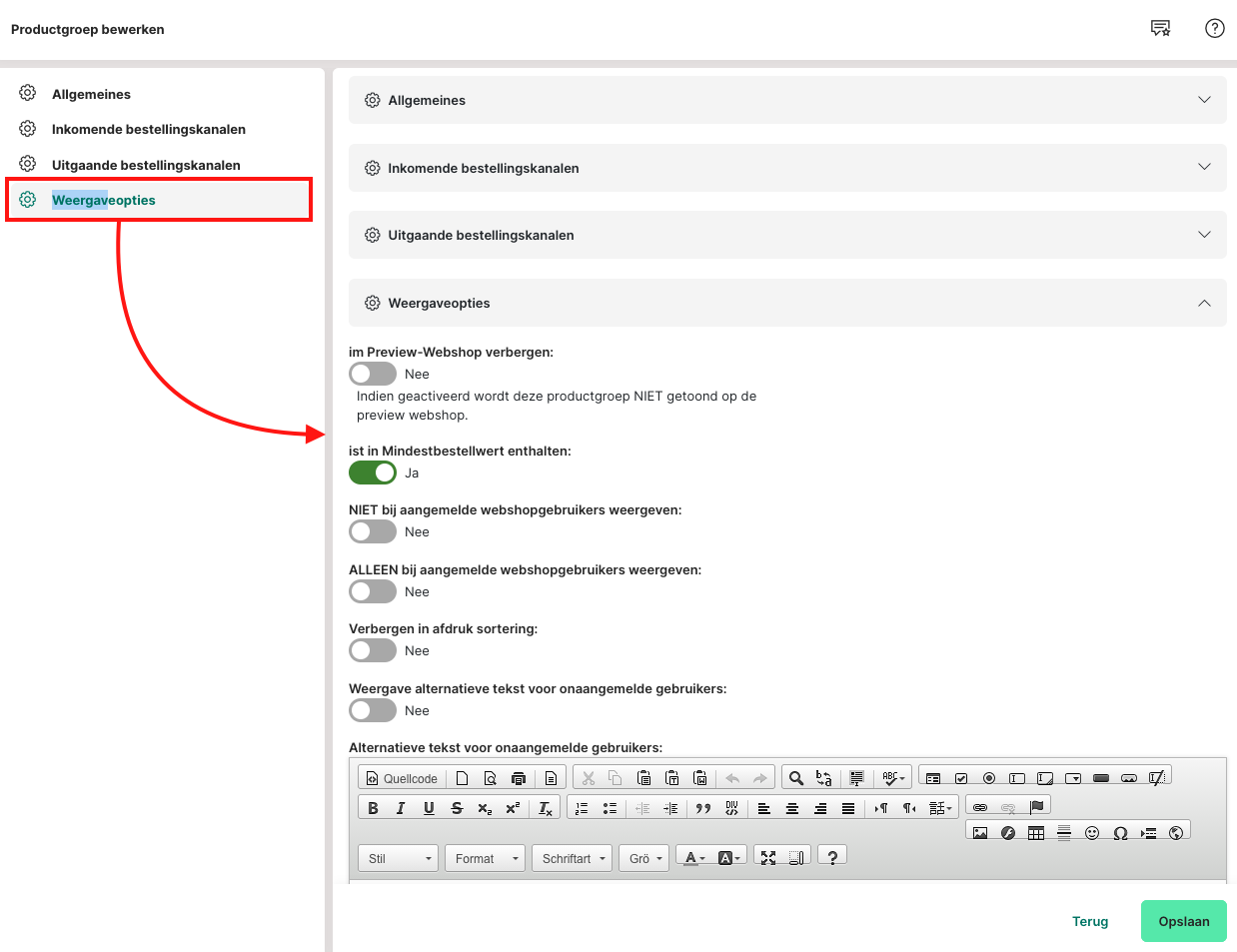Image resolution: width=1237 pixels, height=952 pixels.
Task: Apply italic formatting in the editor
Action: coord(401,808)
